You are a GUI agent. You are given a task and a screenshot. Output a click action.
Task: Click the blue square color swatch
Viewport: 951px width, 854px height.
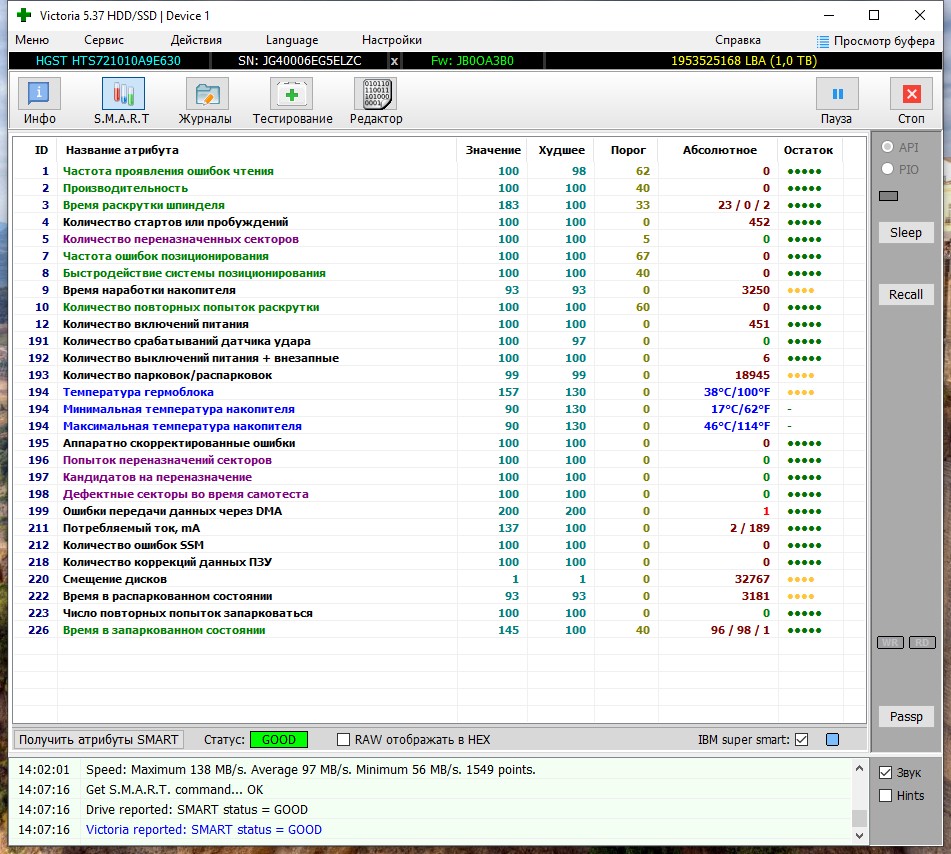(x=832, y=739)
